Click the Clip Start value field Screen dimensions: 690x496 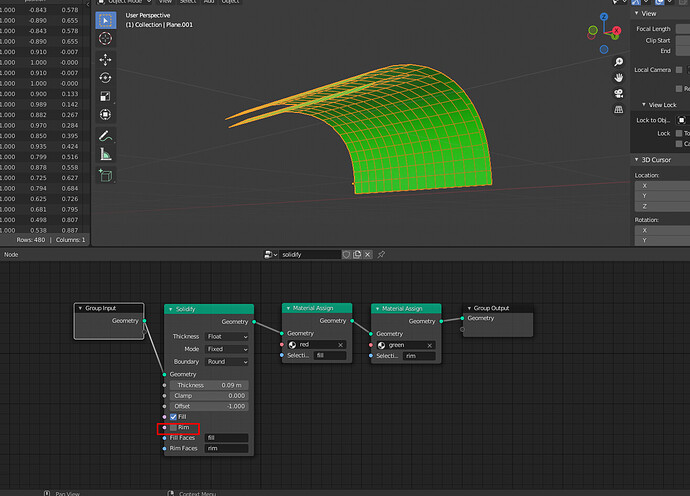point(683,40)
